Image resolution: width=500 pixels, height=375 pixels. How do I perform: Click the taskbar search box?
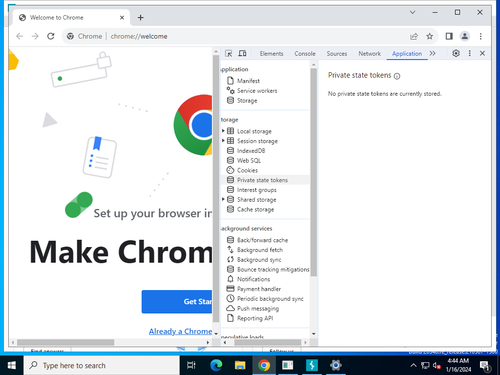(102, 366)
